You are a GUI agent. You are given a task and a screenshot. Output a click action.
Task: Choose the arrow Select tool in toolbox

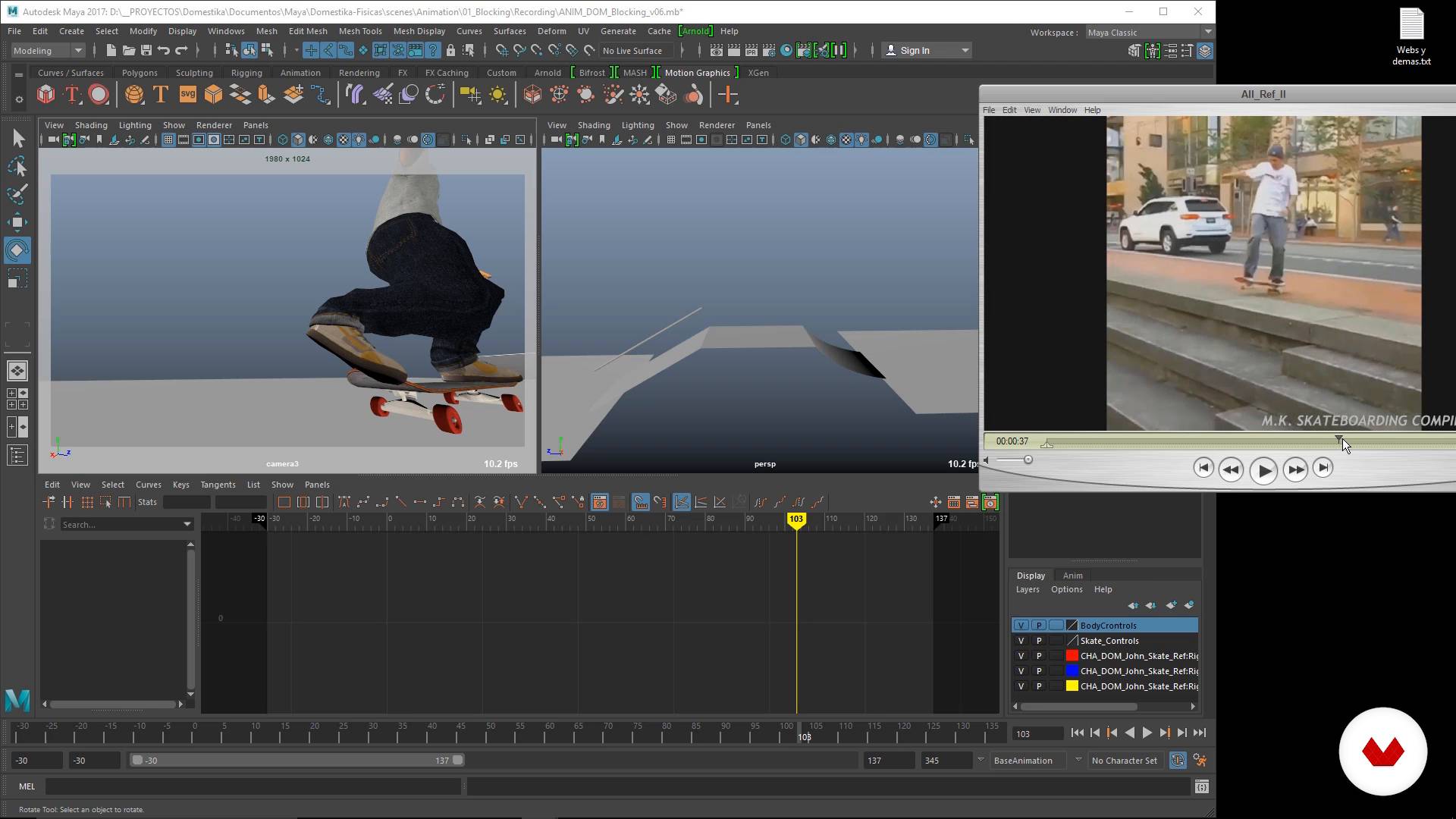coord(18,138)
